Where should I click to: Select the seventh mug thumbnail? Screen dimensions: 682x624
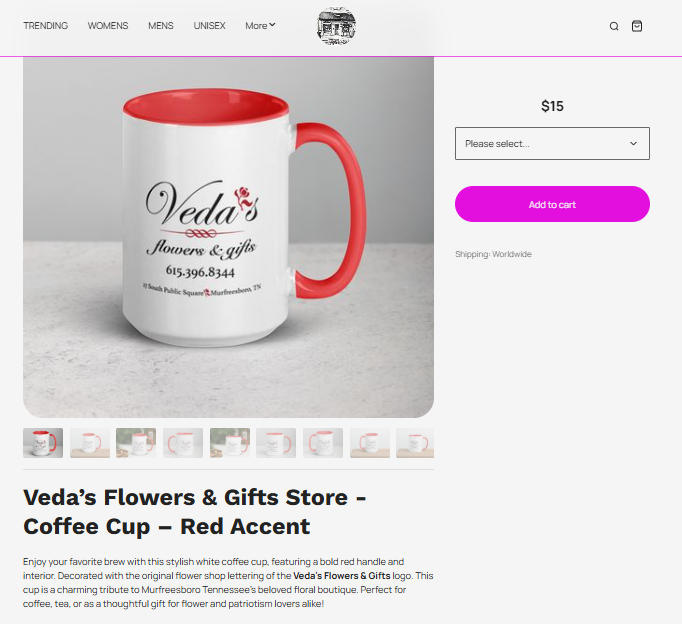323,443
